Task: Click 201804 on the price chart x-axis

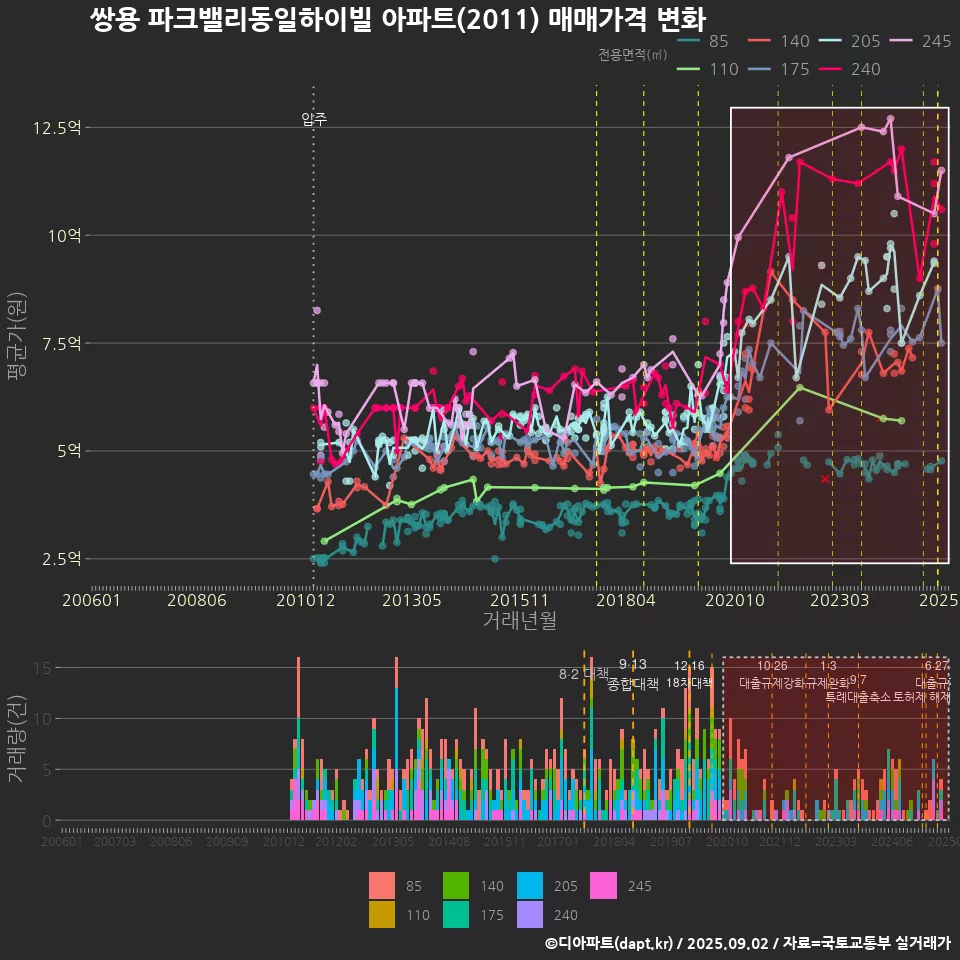Action: 626,600
